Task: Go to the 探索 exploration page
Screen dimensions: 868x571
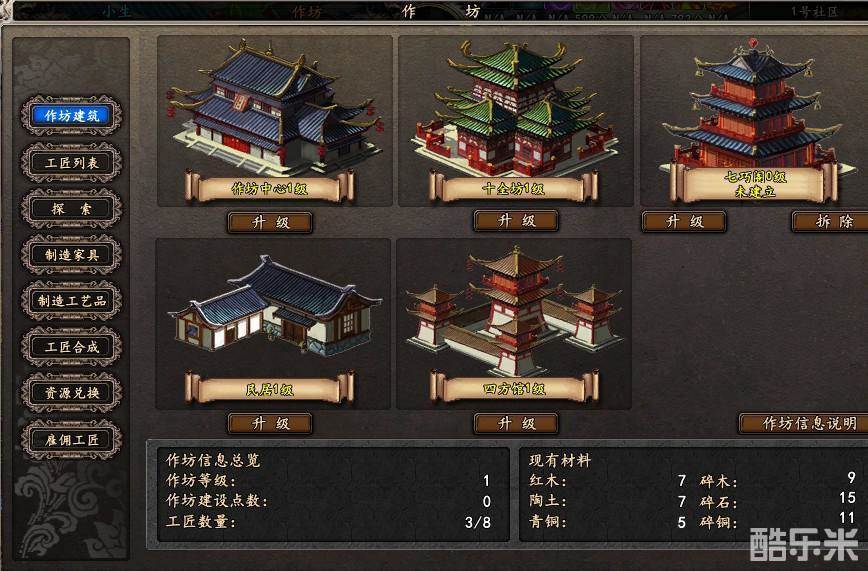Action: tap(71, 209)
